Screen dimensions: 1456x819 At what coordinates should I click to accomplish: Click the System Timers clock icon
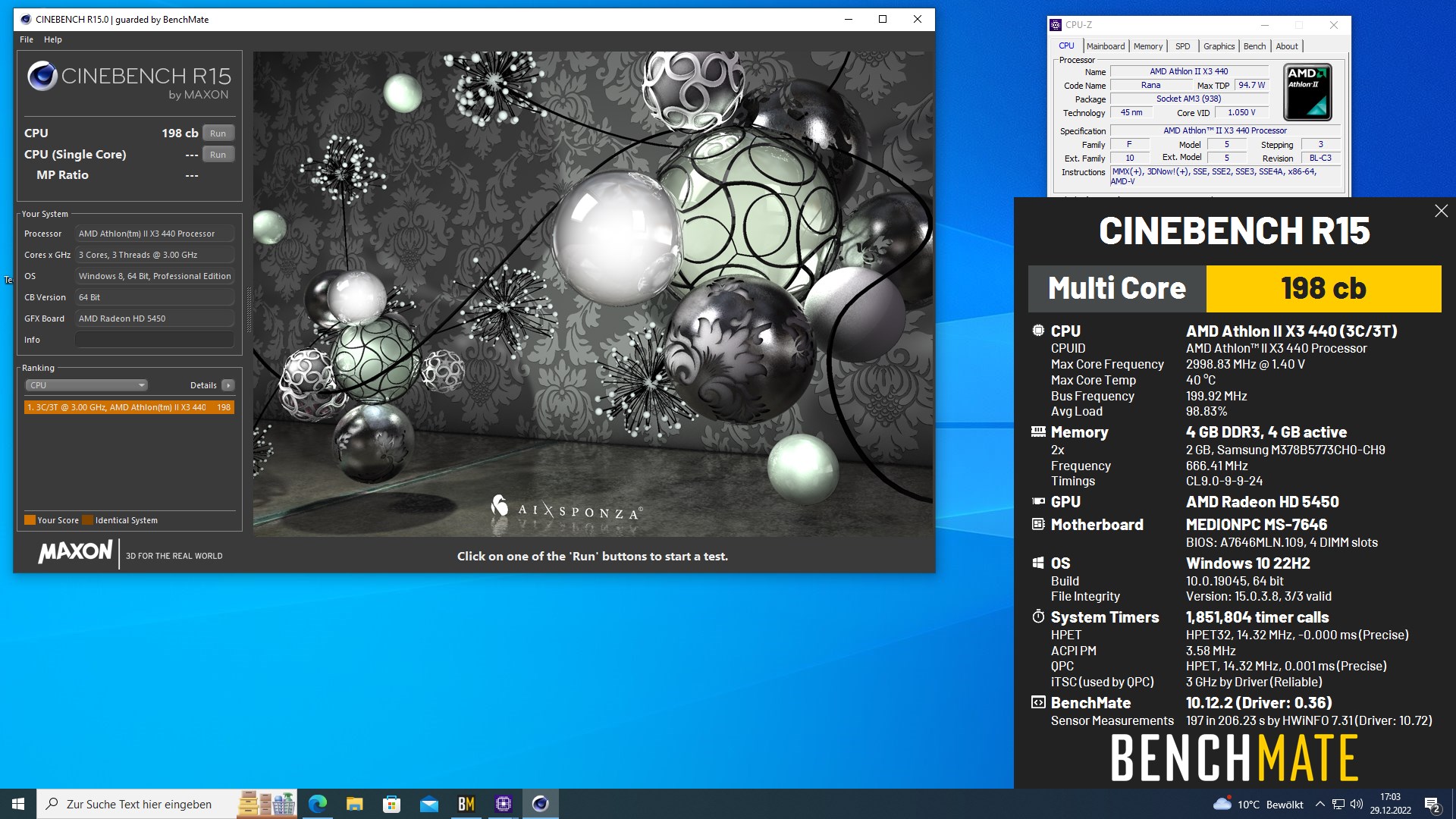click(x=1038, y=617)
